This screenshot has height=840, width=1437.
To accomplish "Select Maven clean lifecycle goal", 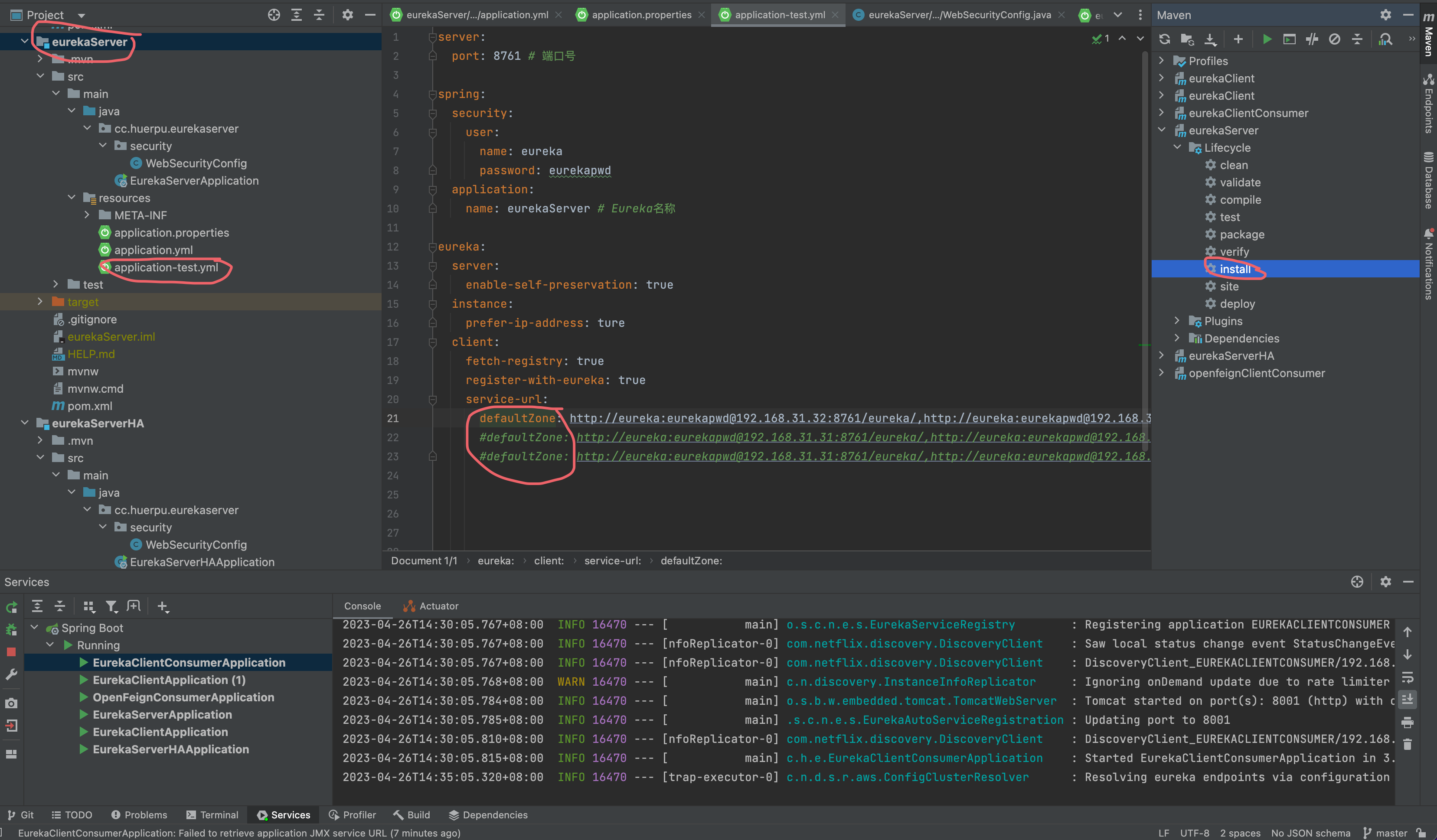I will pyautogui.click(x=1234, y=165).
